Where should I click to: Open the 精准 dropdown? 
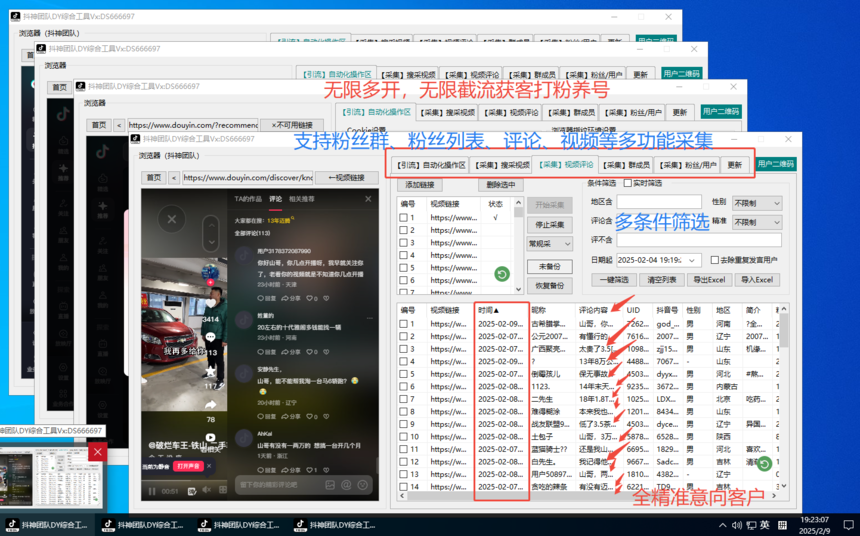[757, 222]
